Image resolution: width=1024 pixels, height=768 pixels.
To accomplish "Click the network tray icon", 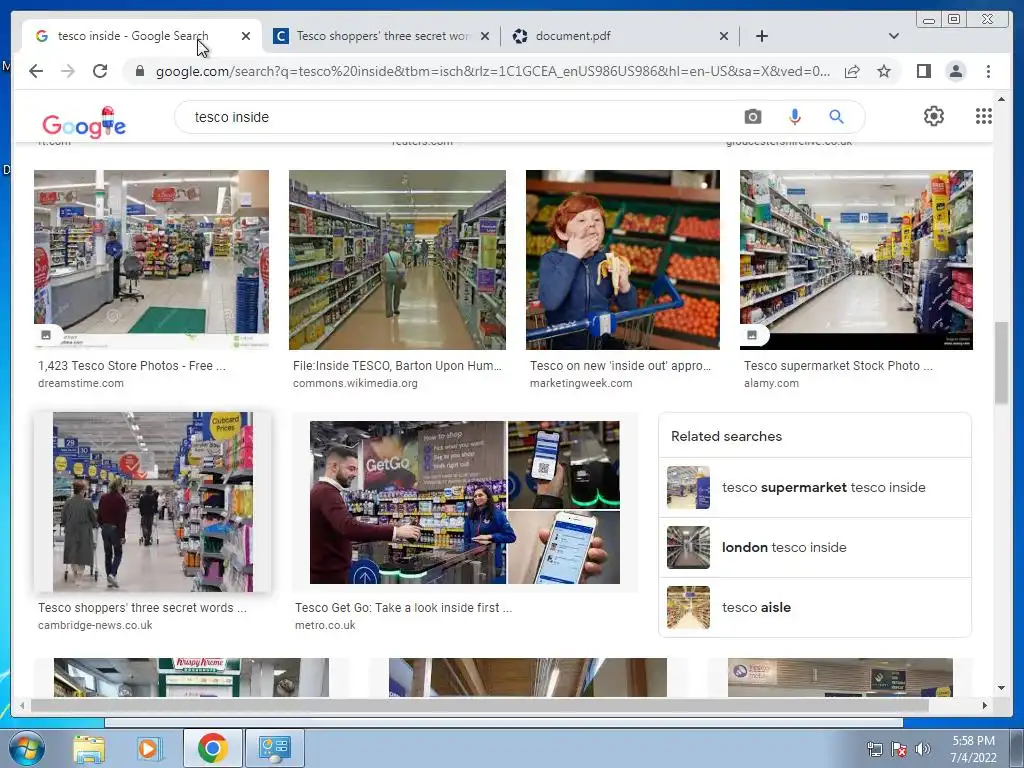I will click(874, 749).
